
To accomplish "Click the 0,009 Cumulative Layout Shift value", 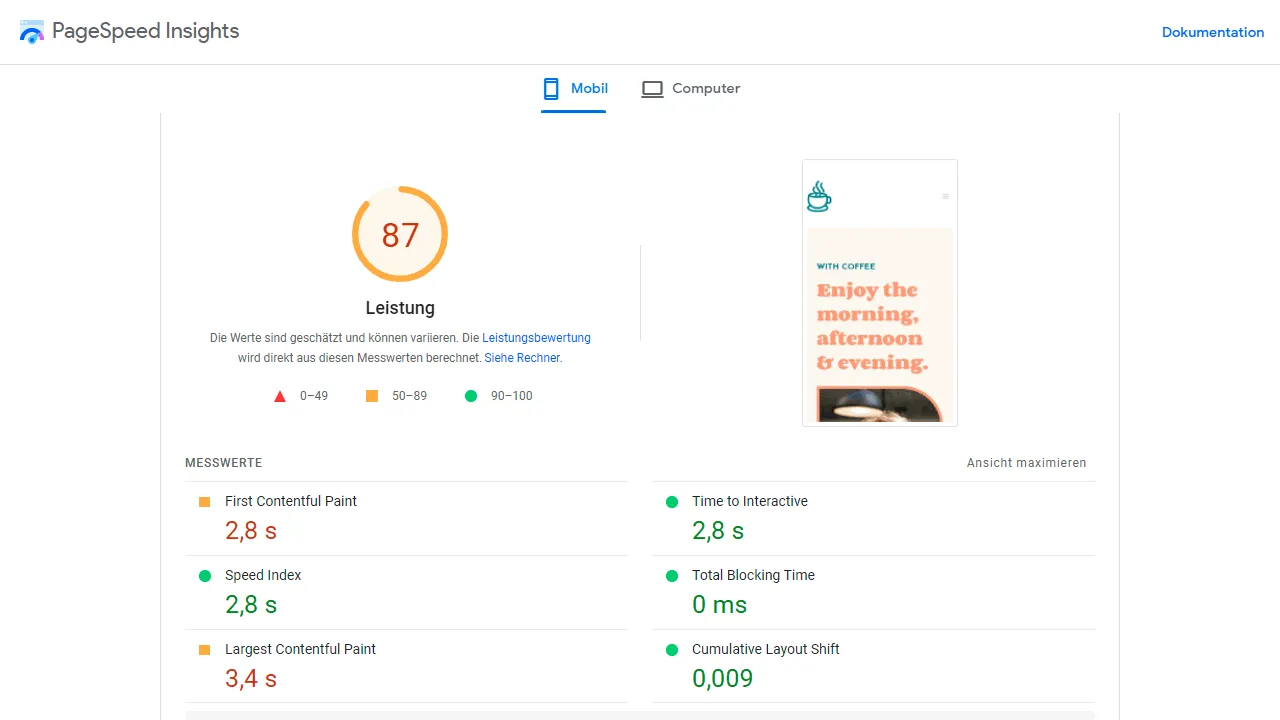I will coord(723,679).
